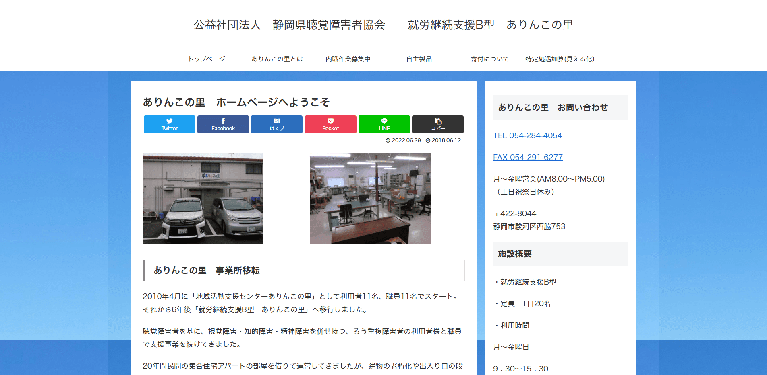Open the last navigation item on 特定処遇改善
Viewport: 767px width, 375px height.
(560, 59)
